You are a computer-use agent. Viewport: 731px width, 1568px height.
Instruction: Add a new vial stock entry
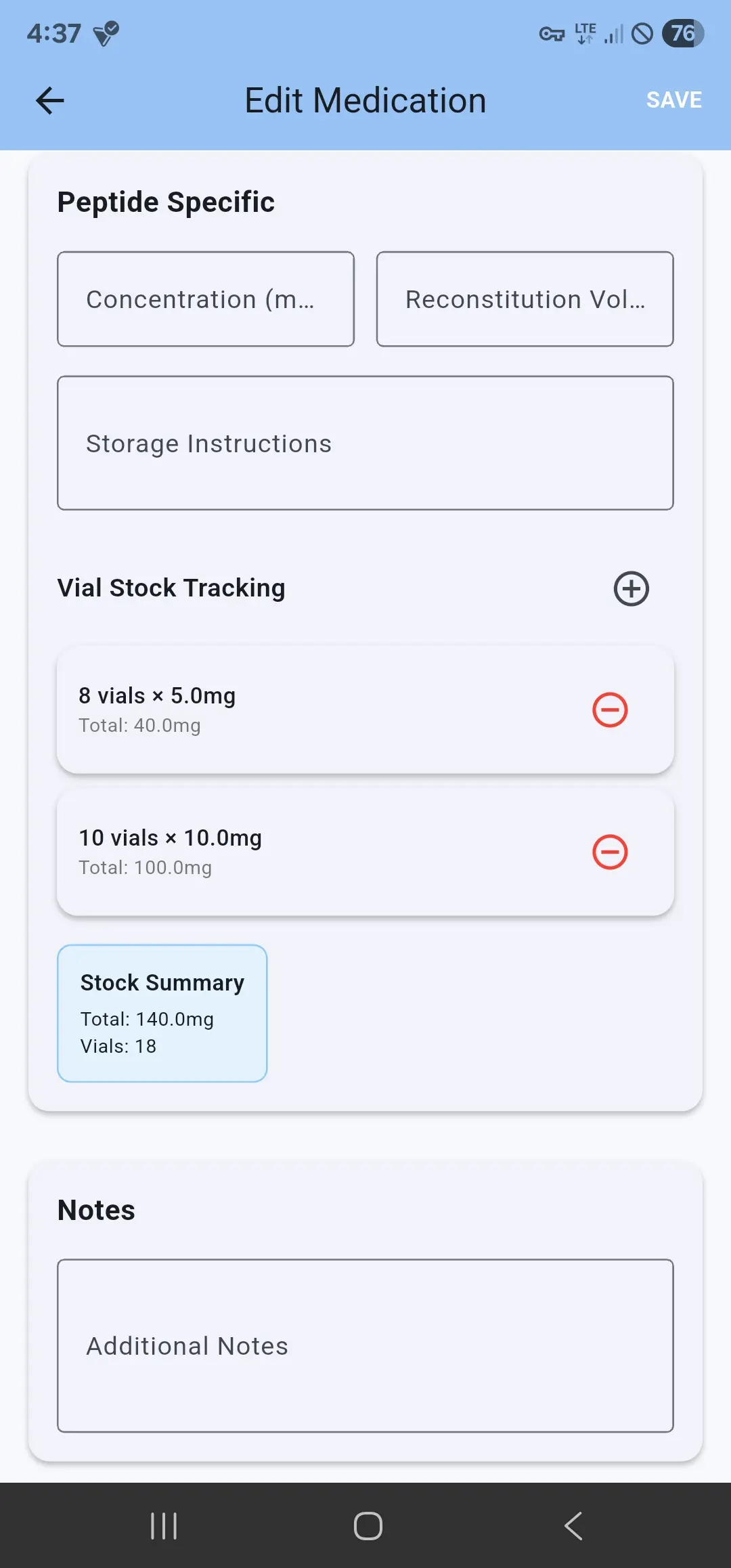pos(631,588)
